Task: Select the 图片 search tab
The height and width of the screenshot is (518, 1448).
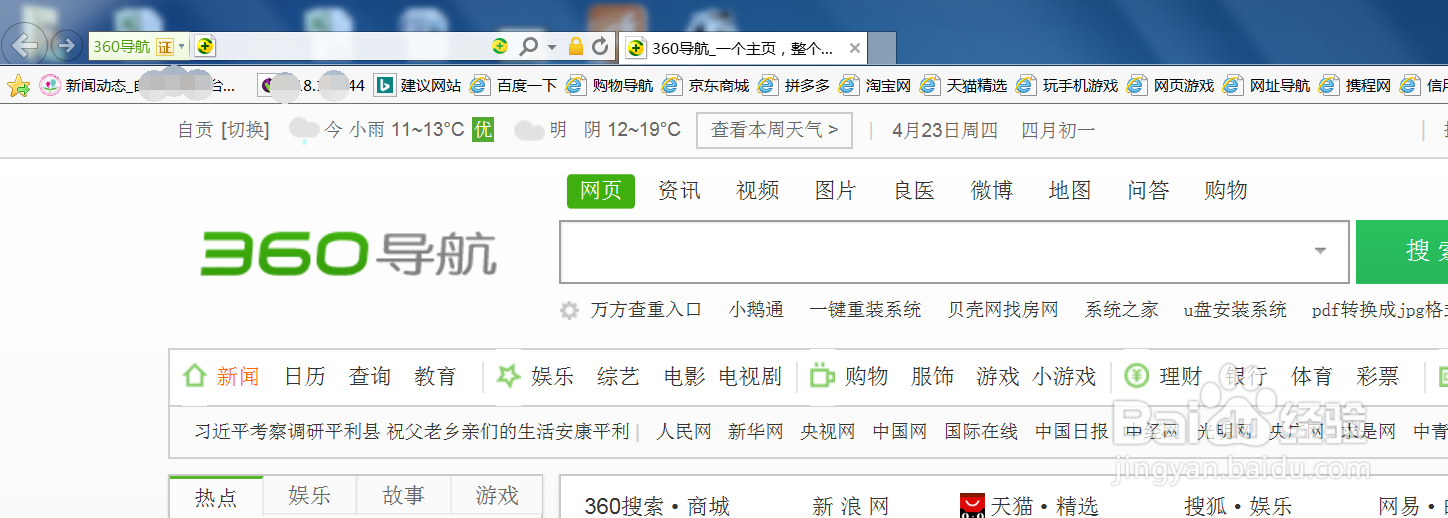Action: (835, 190)
